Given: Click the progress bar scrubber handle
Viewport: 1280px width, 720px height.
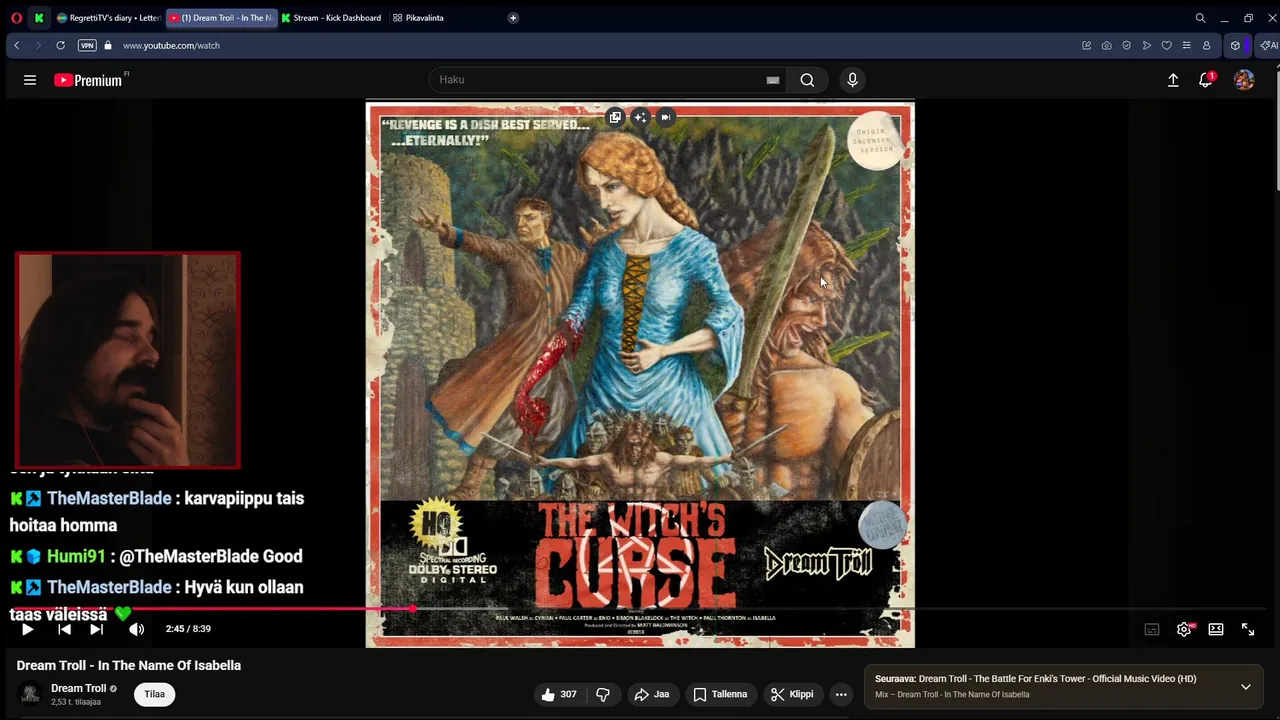Looking at the screenshot, I should [x=412, y=608].
